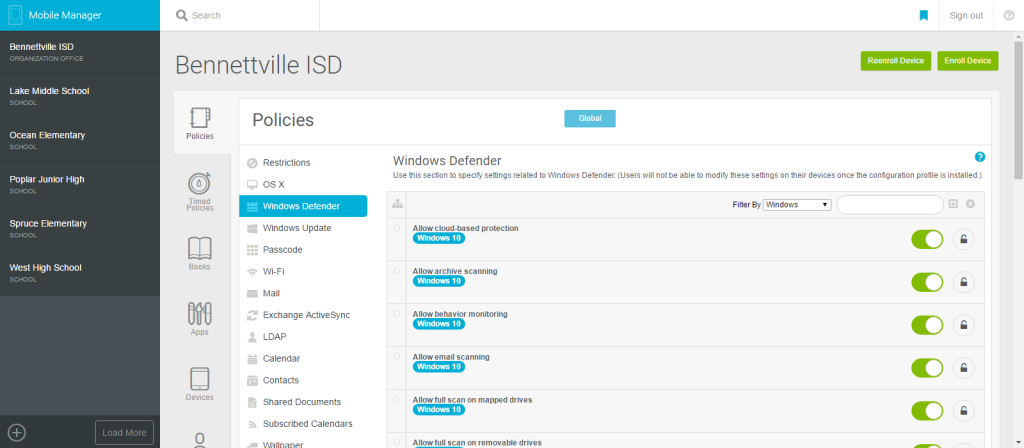Open the Apps section
This screenshot has height=448, width=1024.
click(x=200, y=319)
